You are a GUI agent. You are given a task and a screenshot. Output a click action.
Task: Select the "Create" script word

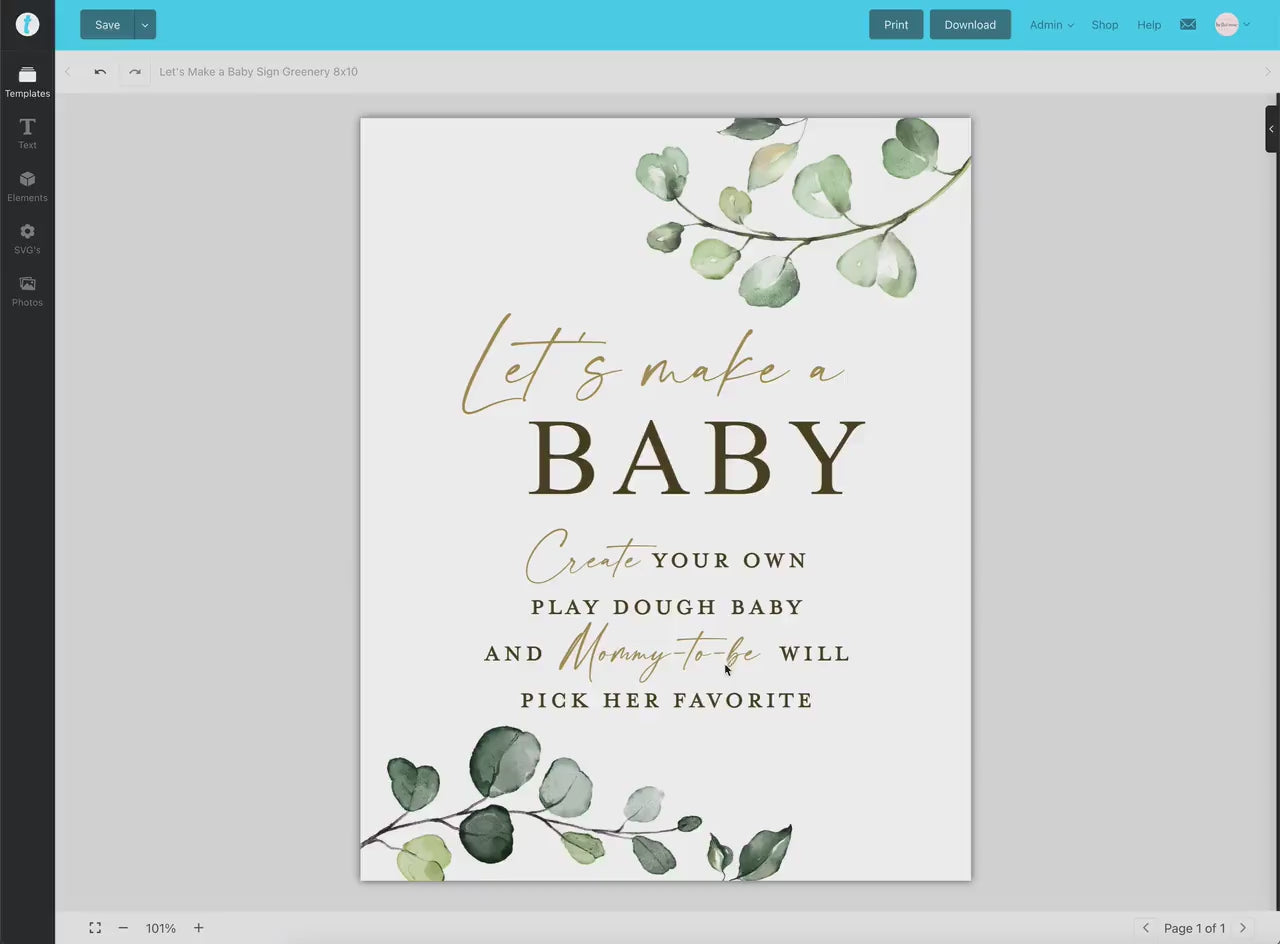pyautogui.click(x=584, y=557)
